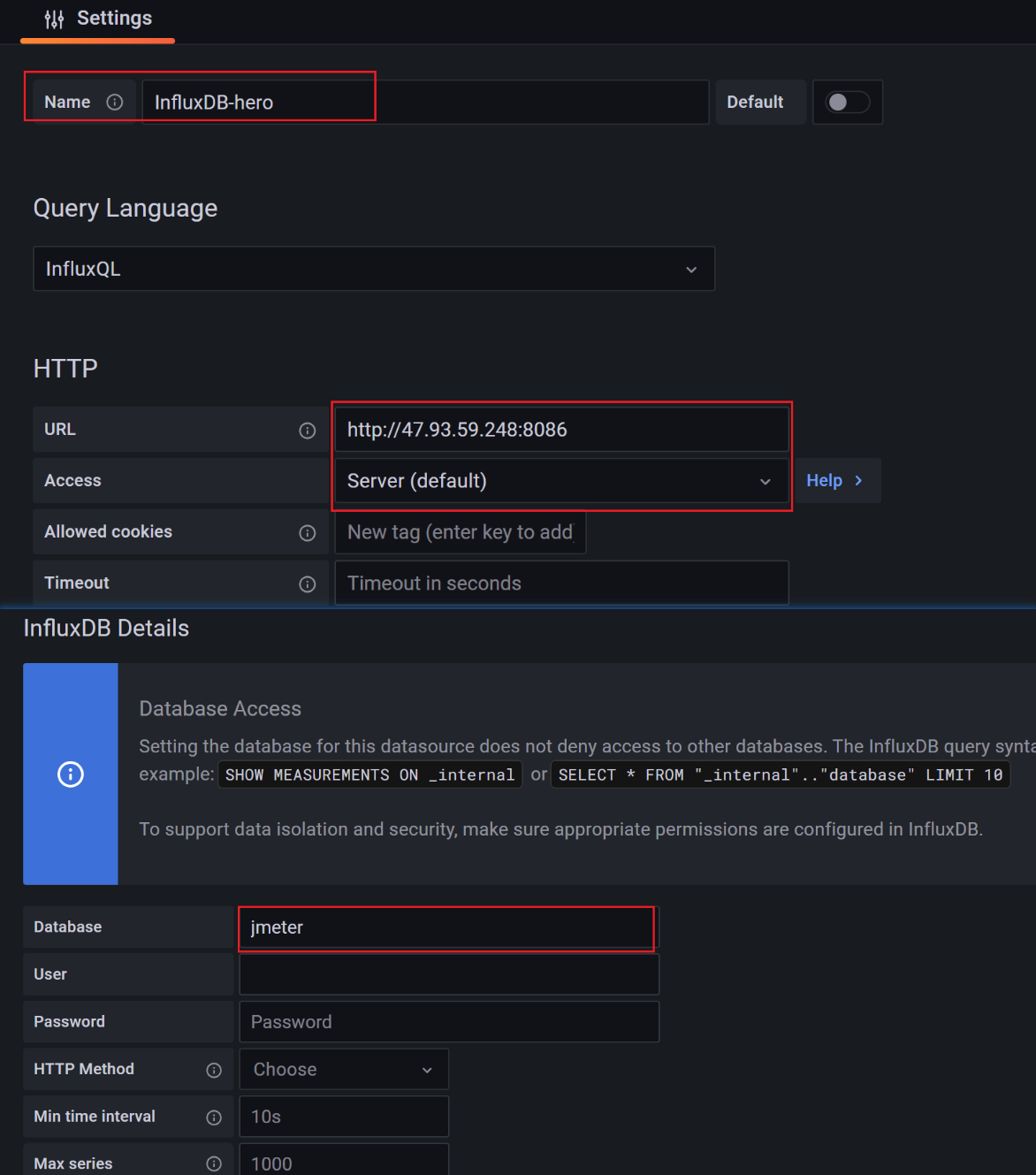Screen dimensions: 1036x1175
Task: Click the Database Access title text
Action: point(220,709)
